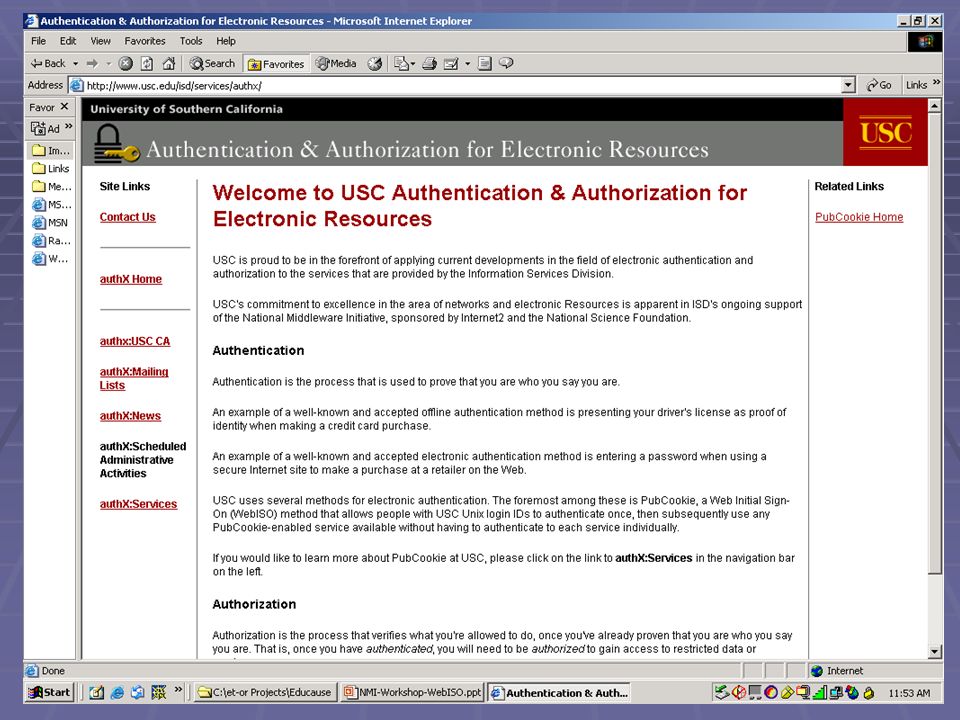Viewport: 960px width, 720px height.
Task: Click the fourth quick launch icon
Action: pyautogui.click(x=159, y=692)
